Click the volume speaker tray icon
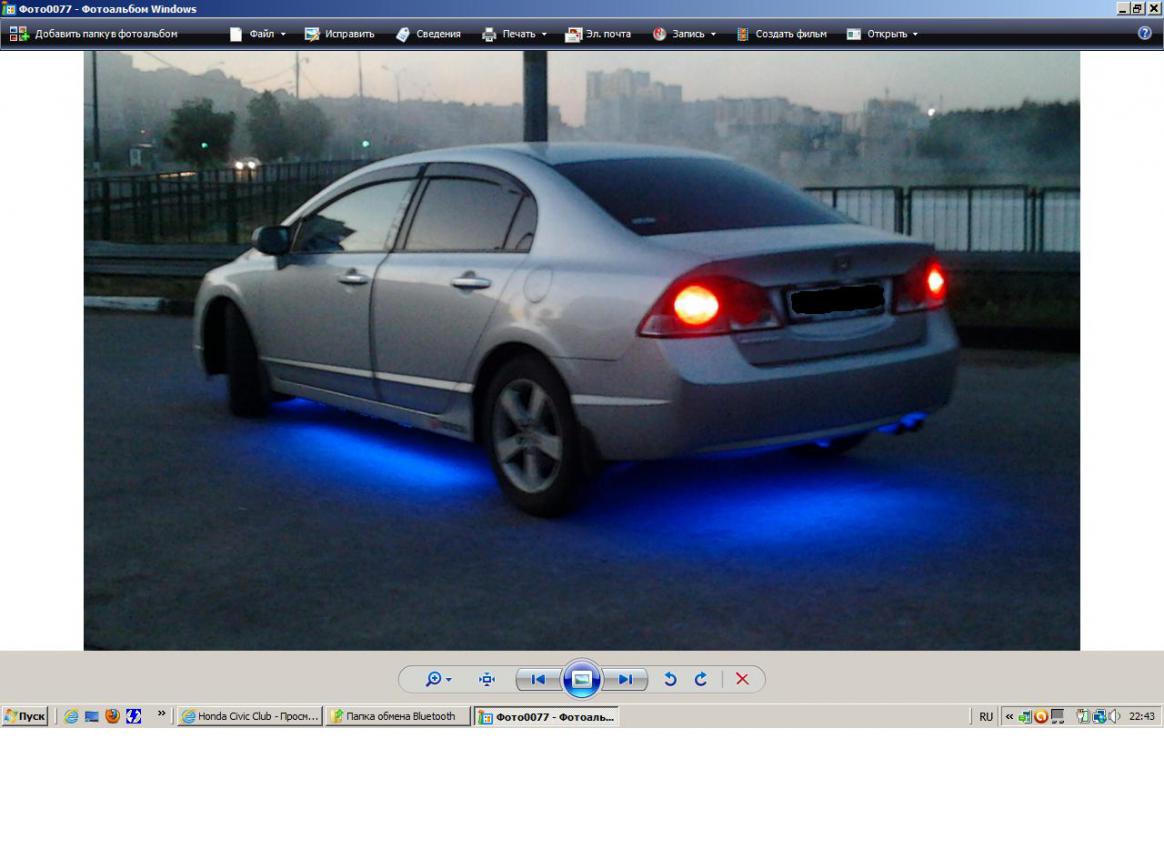This screenshot has height=850, width=1164. [1114, 716]
